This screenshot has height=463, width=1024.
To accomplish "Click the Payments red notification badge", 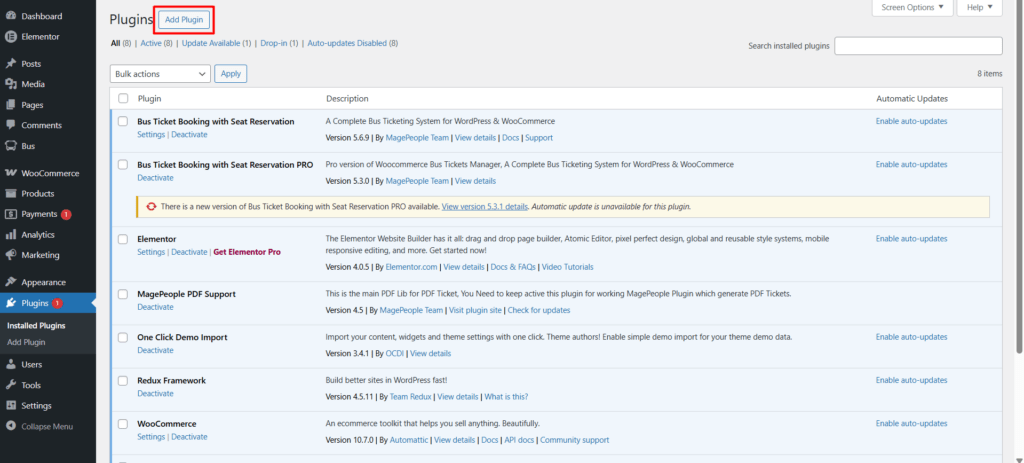I will 66,214.
